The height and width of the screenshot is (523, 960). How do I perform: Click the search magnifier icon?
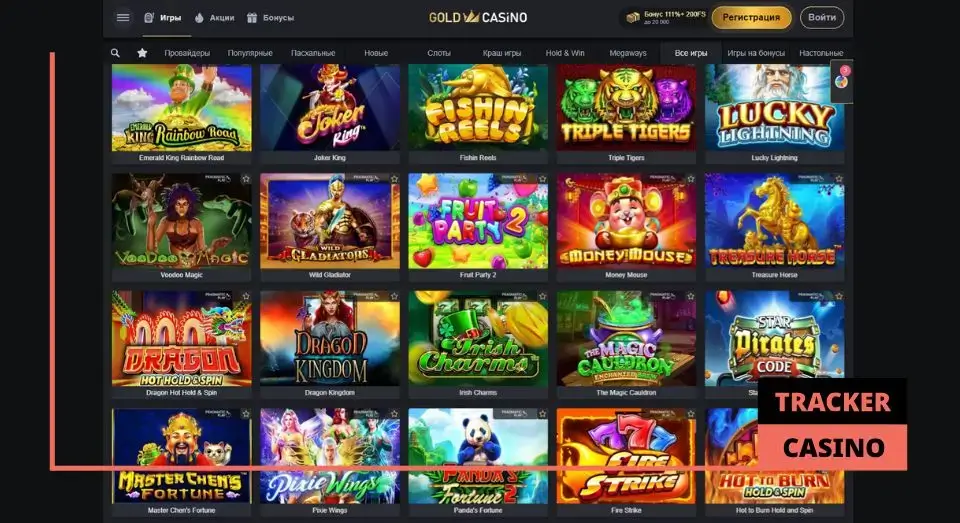(115, 53)
